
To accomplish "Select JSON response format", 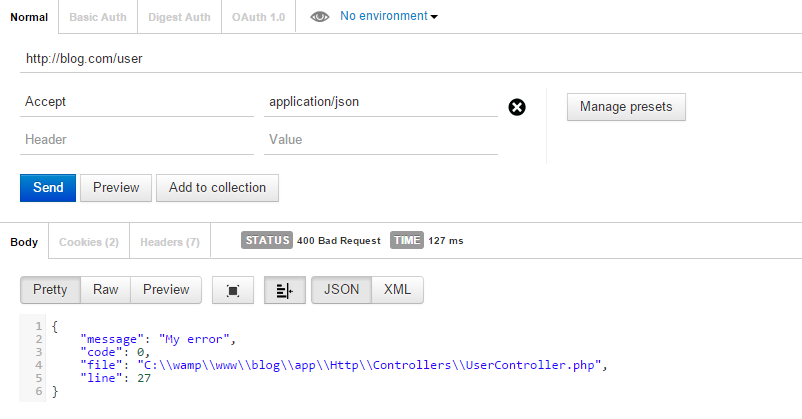I will click(x=342, y=290).
